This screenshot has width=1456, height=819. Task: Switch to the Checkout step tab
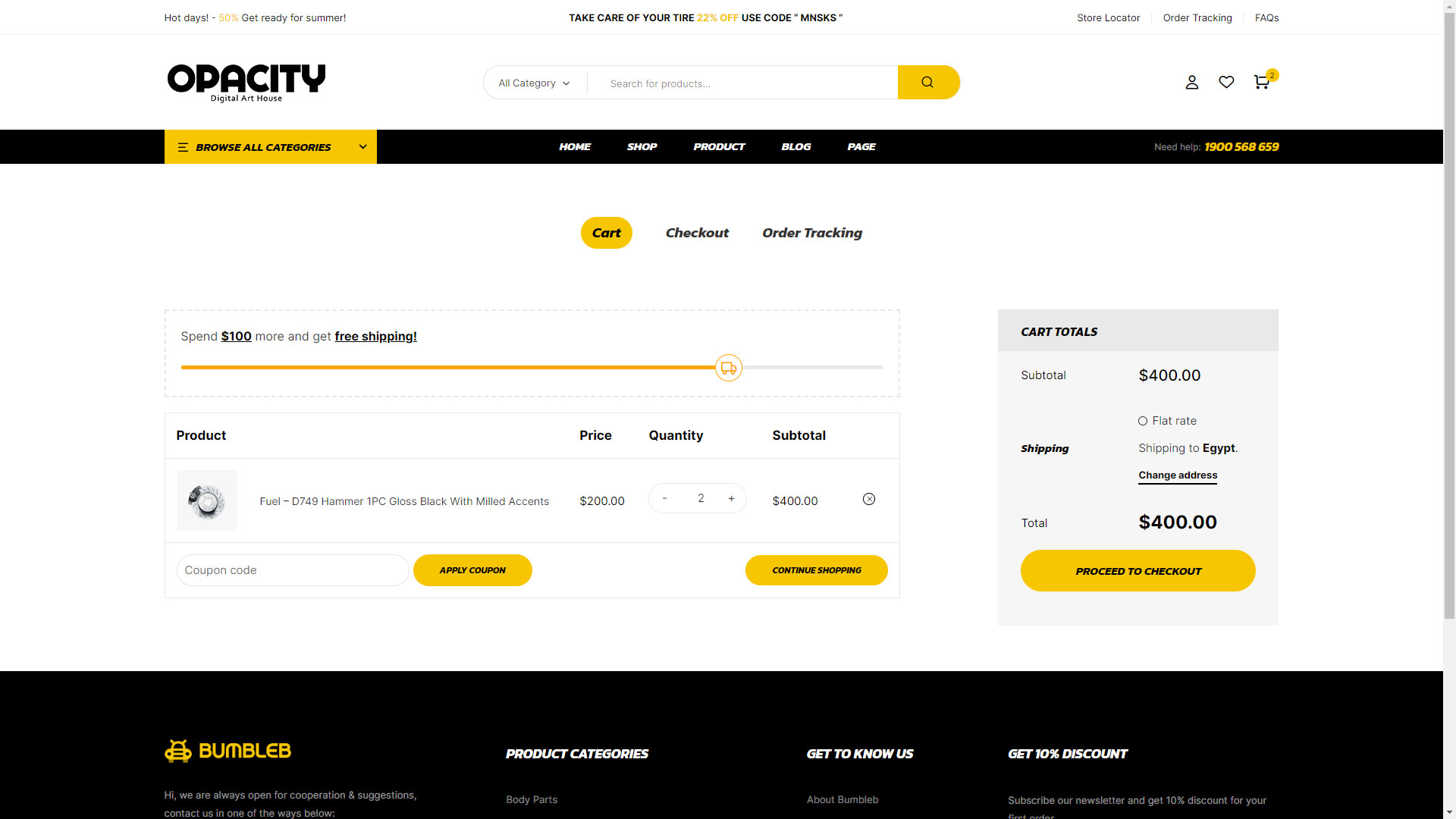(x=697, y=234)
